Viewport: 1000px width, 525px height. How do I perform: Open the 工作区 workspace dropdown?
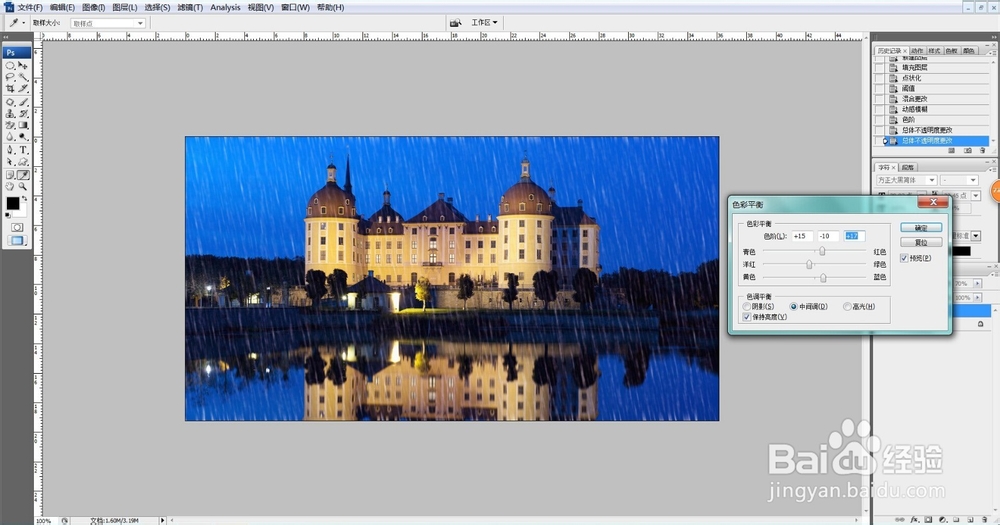click(x=484, y=22)
